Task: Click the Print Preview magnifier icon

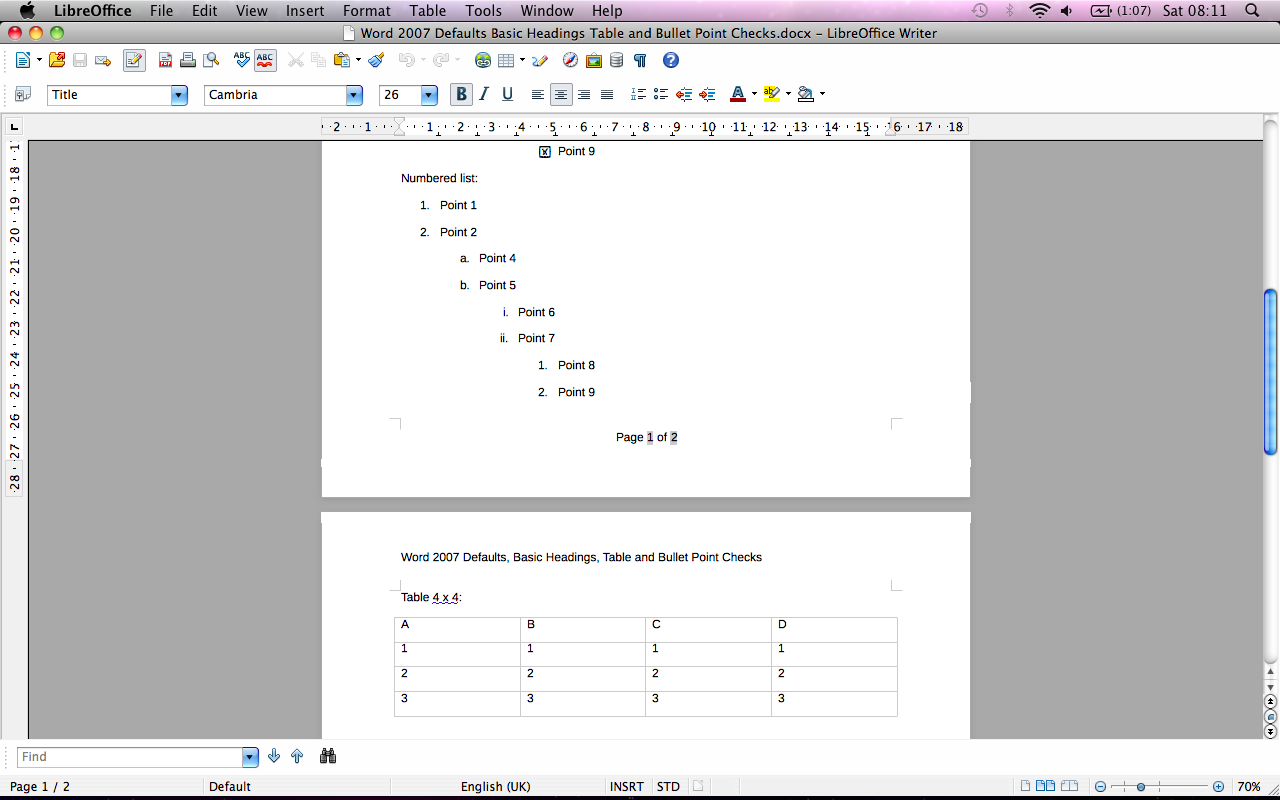Action: tap(211, 61)
